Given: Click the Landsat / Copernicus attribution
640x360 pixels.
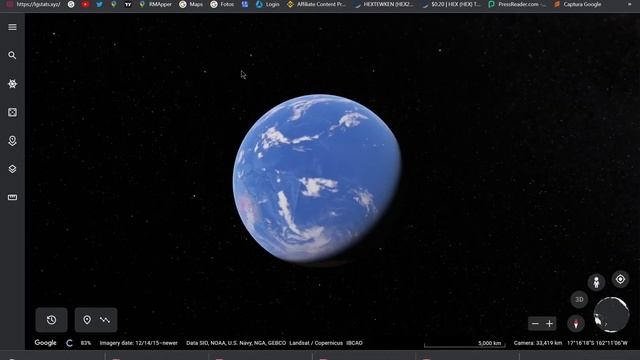Looking at the screenshot, I should coord(316,343).
